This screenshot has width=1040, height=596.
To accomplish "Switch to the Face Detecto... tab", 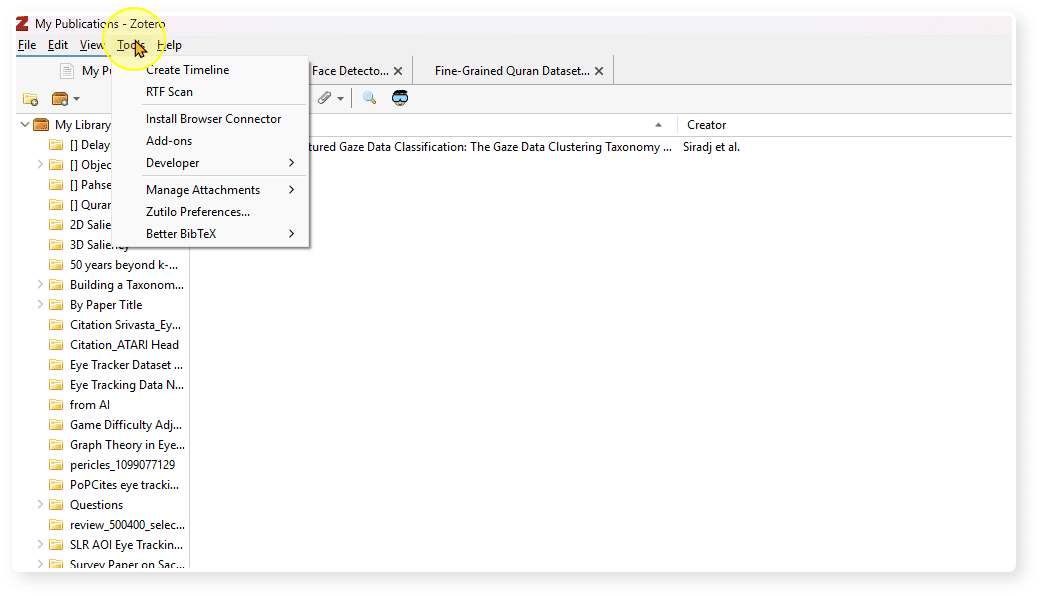I will (x=350, y=71).
